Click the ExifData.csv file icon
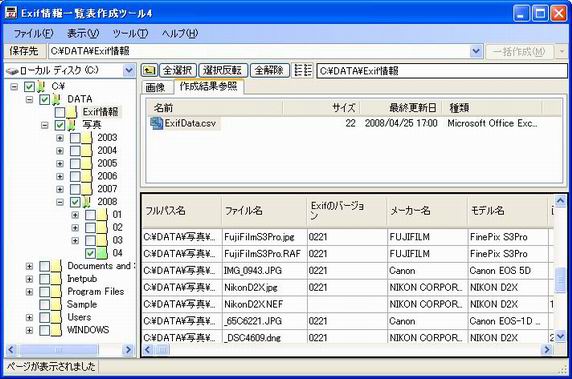Image resolution: width=572 pixels, height=379 pixels. click(x=156, y=123)
